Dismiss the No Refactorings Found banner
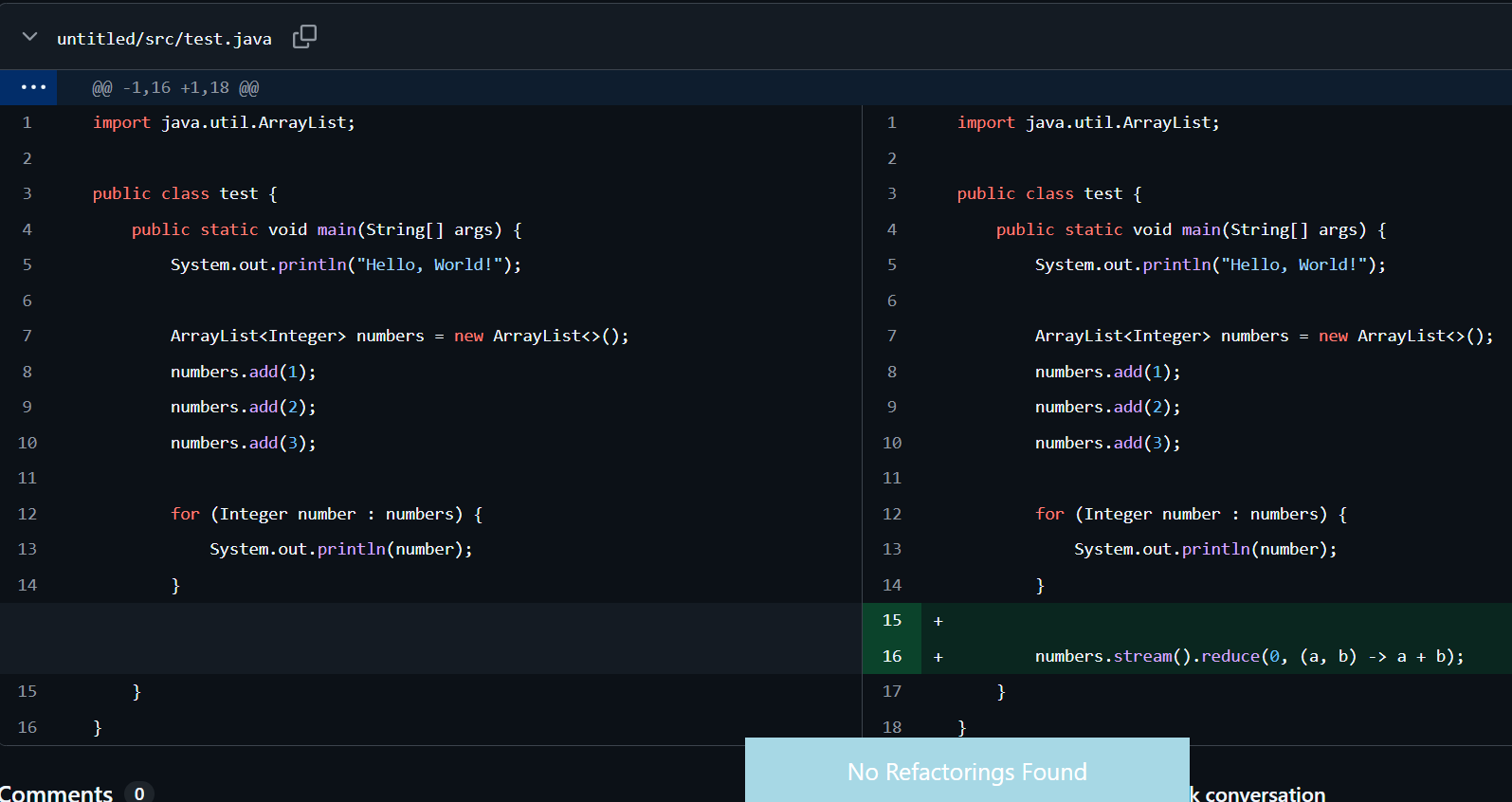Viewport: 1512px width, 802px height. tap(966, 771)
